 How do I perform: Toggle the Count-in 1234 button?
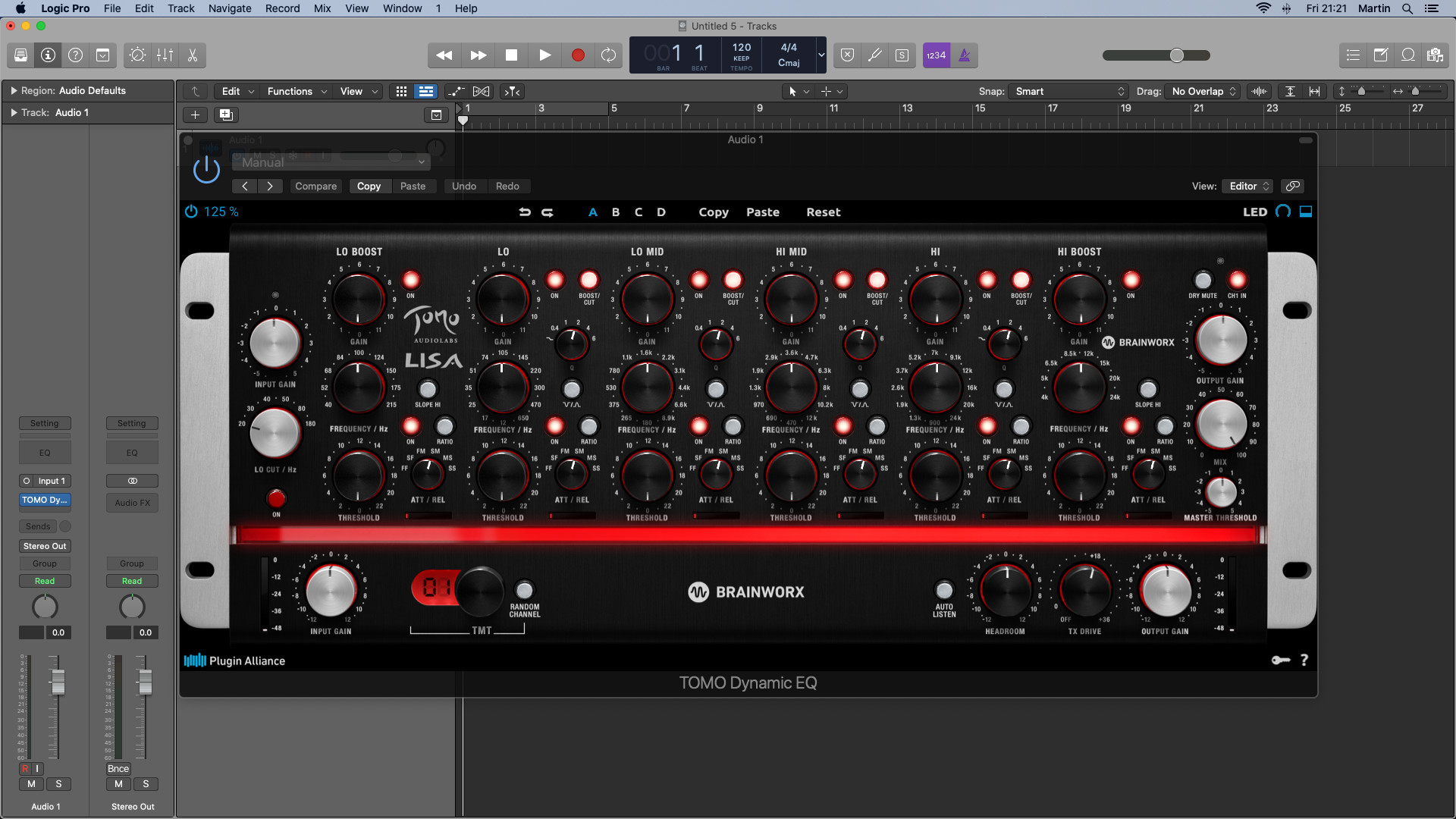936,55
